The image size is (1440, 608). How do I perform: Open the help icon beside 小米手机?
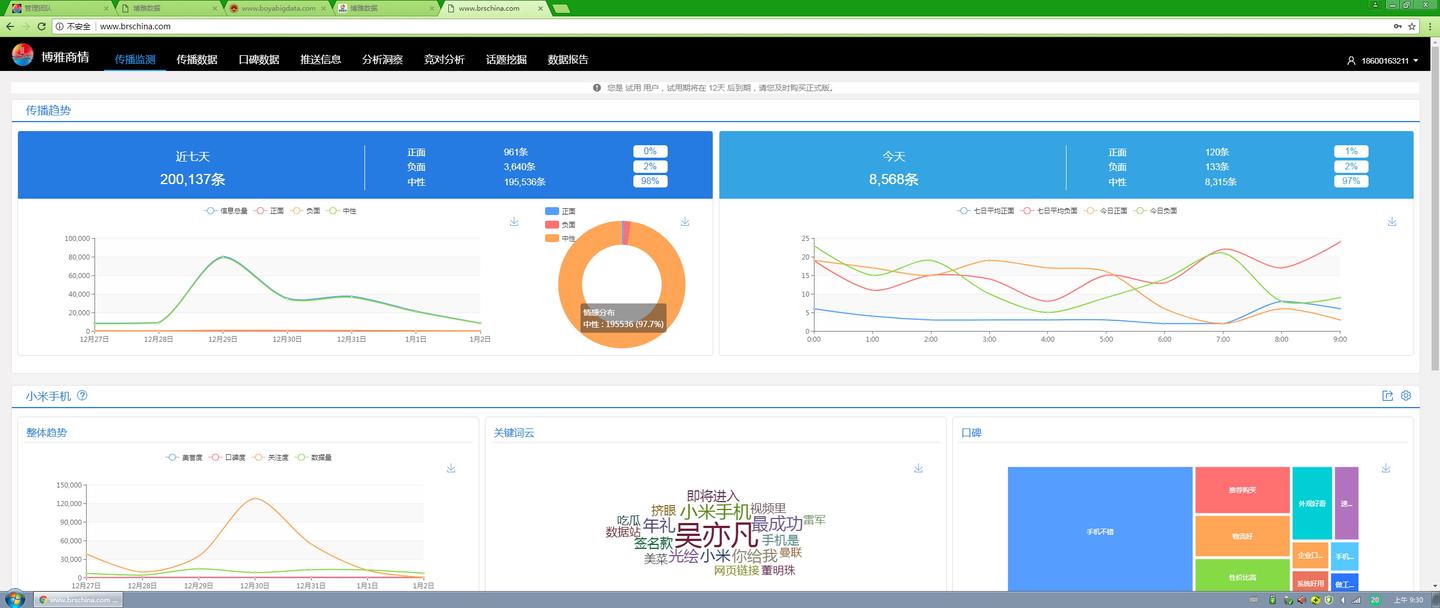point(82,395)
